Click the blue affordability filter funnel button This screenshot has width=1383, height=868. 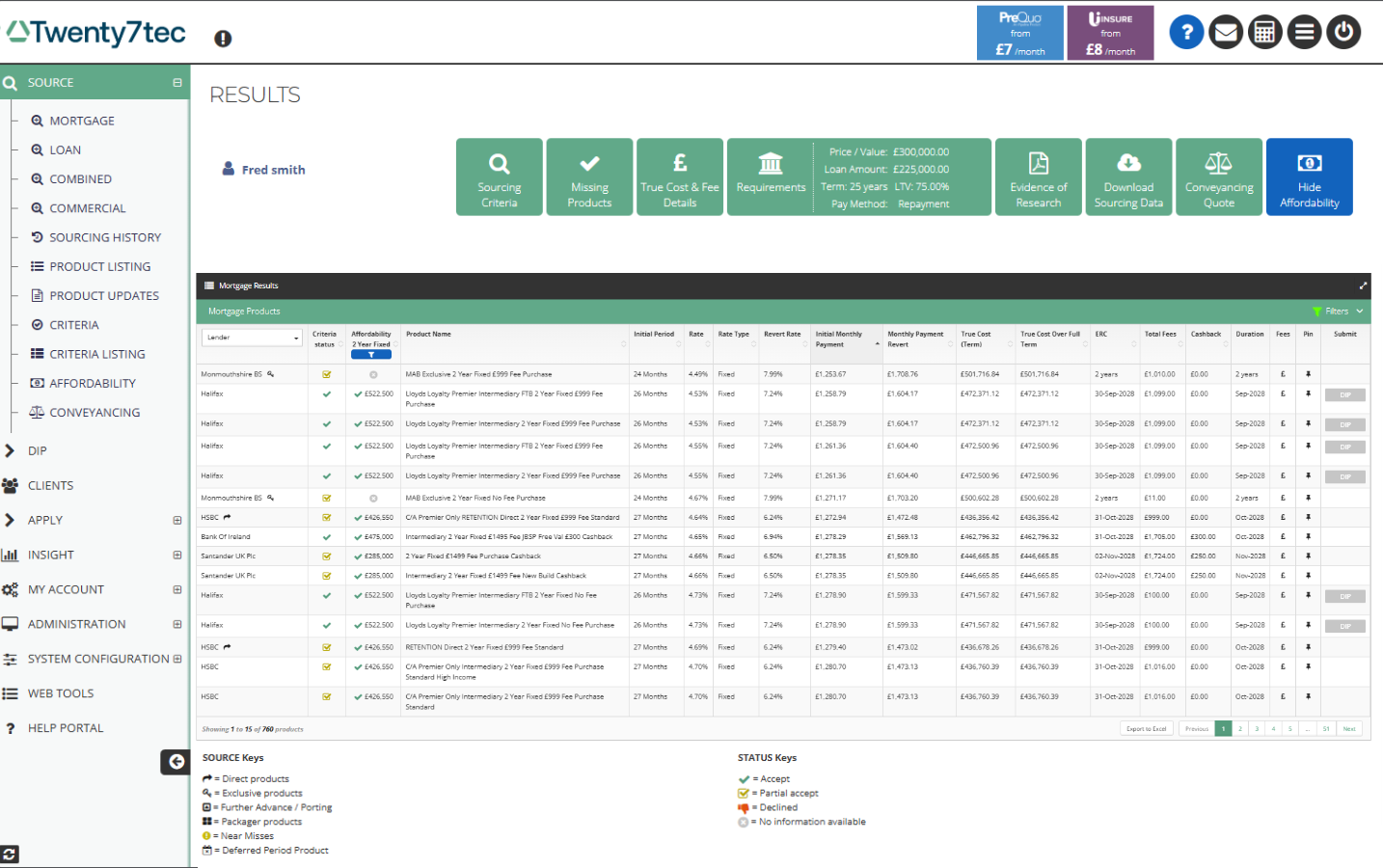pos(371,355)
